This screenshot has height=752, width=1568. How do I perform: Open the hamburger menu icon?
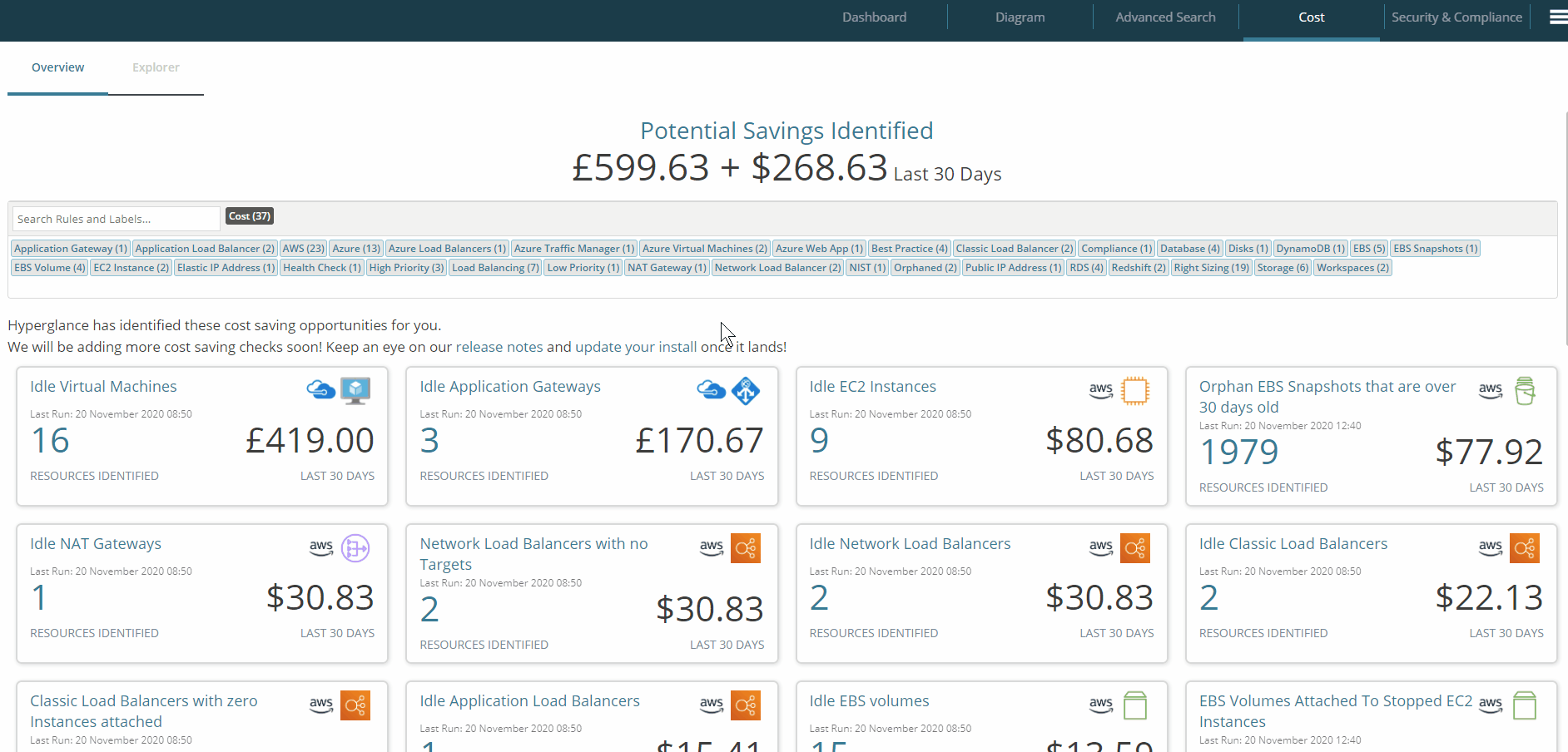point(1558,17)
